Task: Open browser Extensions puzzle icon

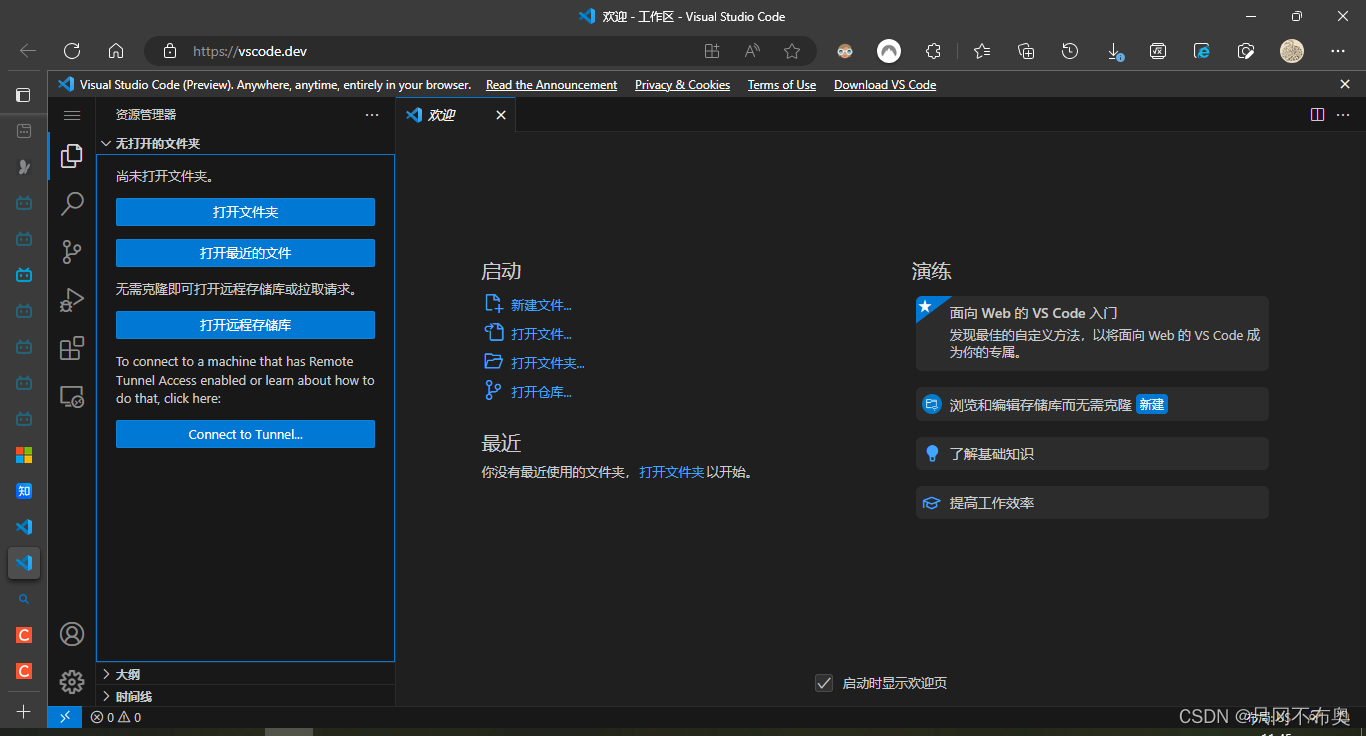Action: coord(933,51)
